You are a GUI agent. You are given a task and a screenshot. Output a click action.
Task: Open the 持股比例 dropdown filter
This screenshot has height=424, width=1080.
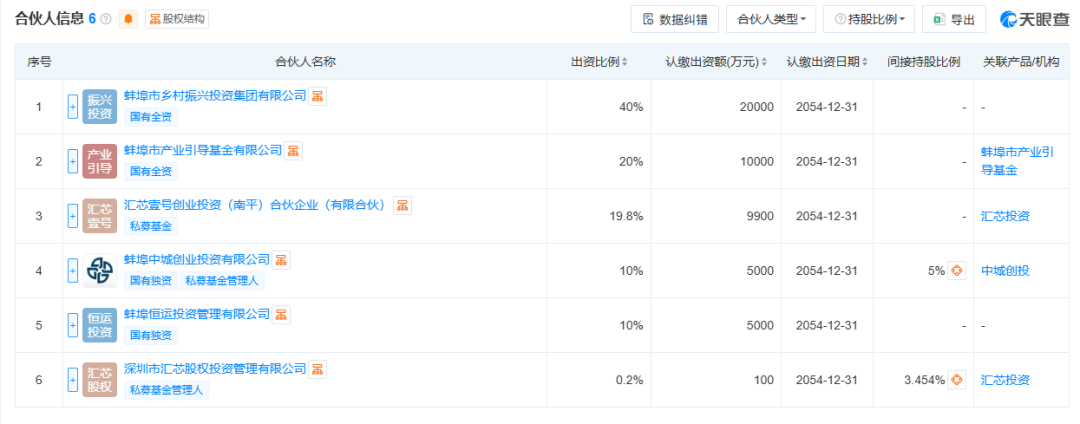point(867,19)
